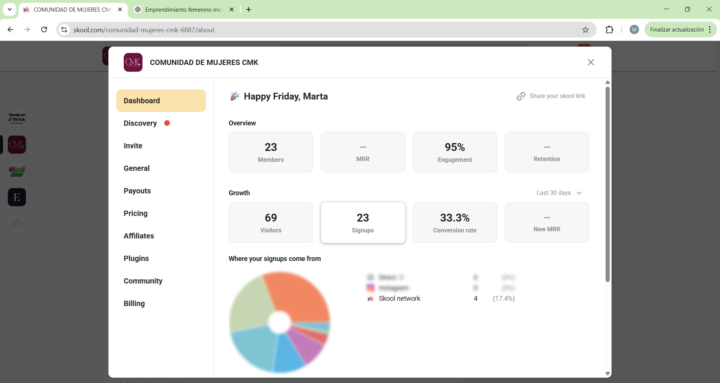Select the New MRR card
Screen dimensions: 720x383
547,222
